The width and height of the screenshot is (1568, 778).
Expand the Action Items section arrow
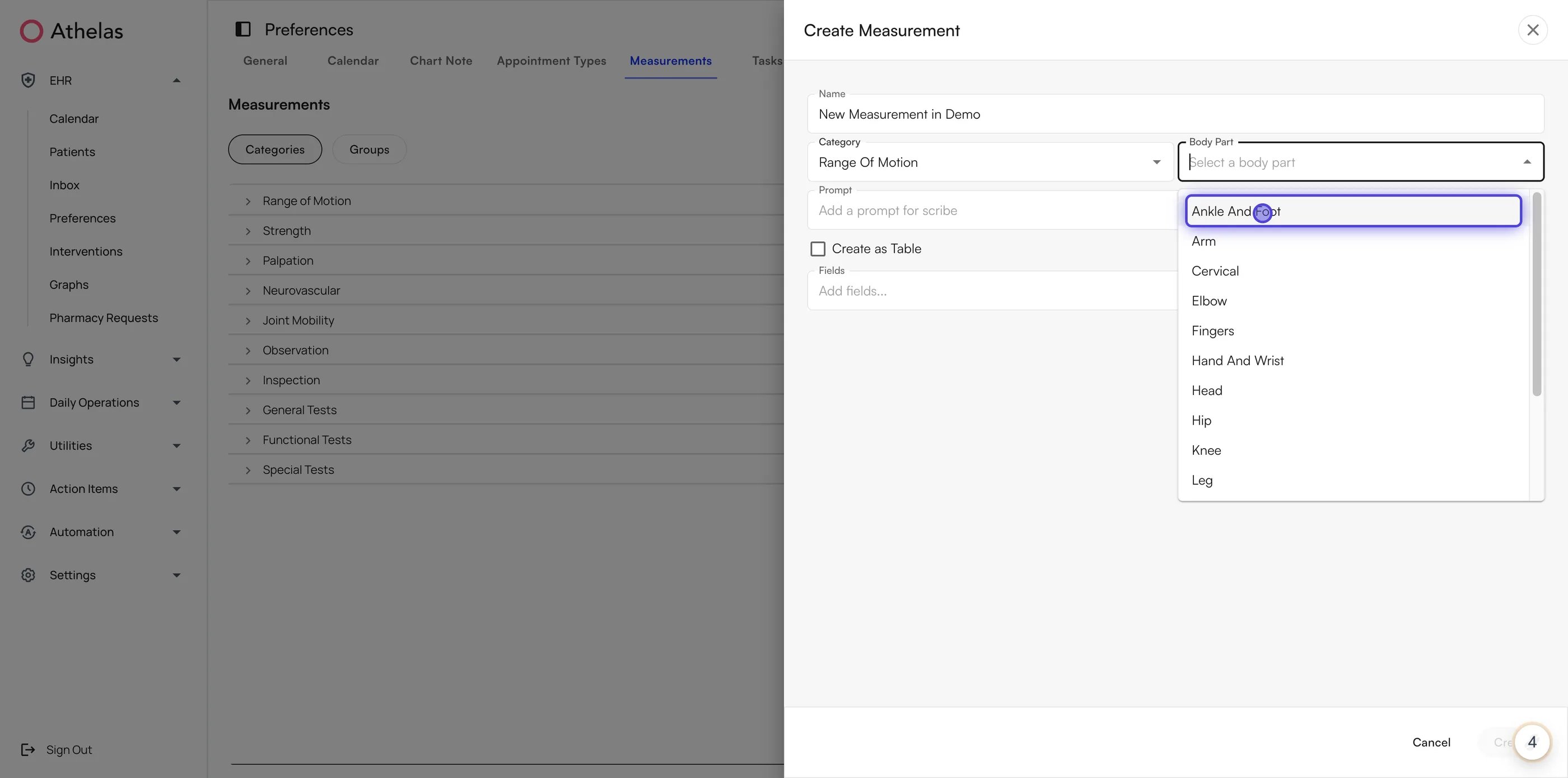[176, 489]
